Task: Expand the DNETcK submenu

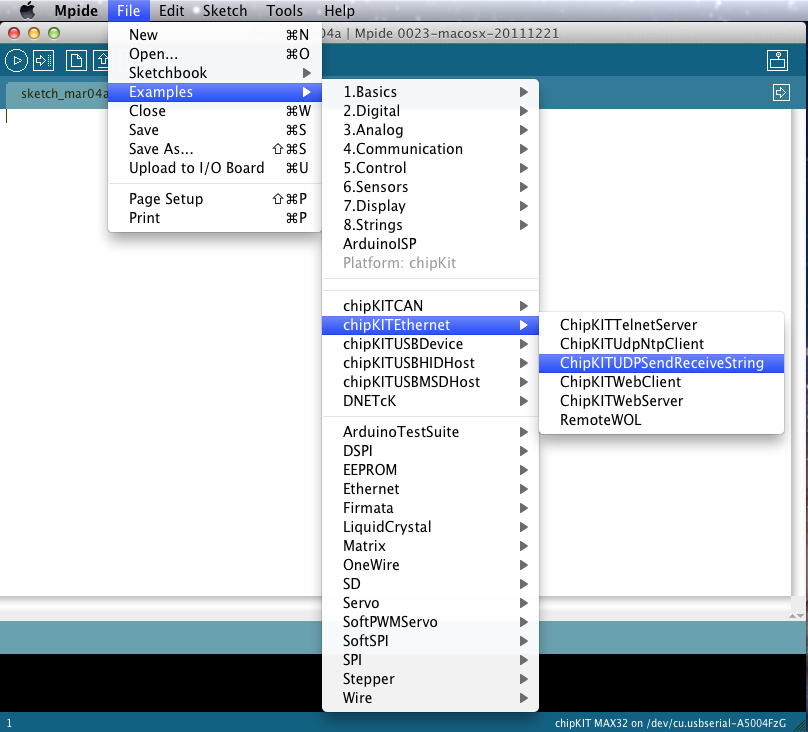Action: (430, 401)
